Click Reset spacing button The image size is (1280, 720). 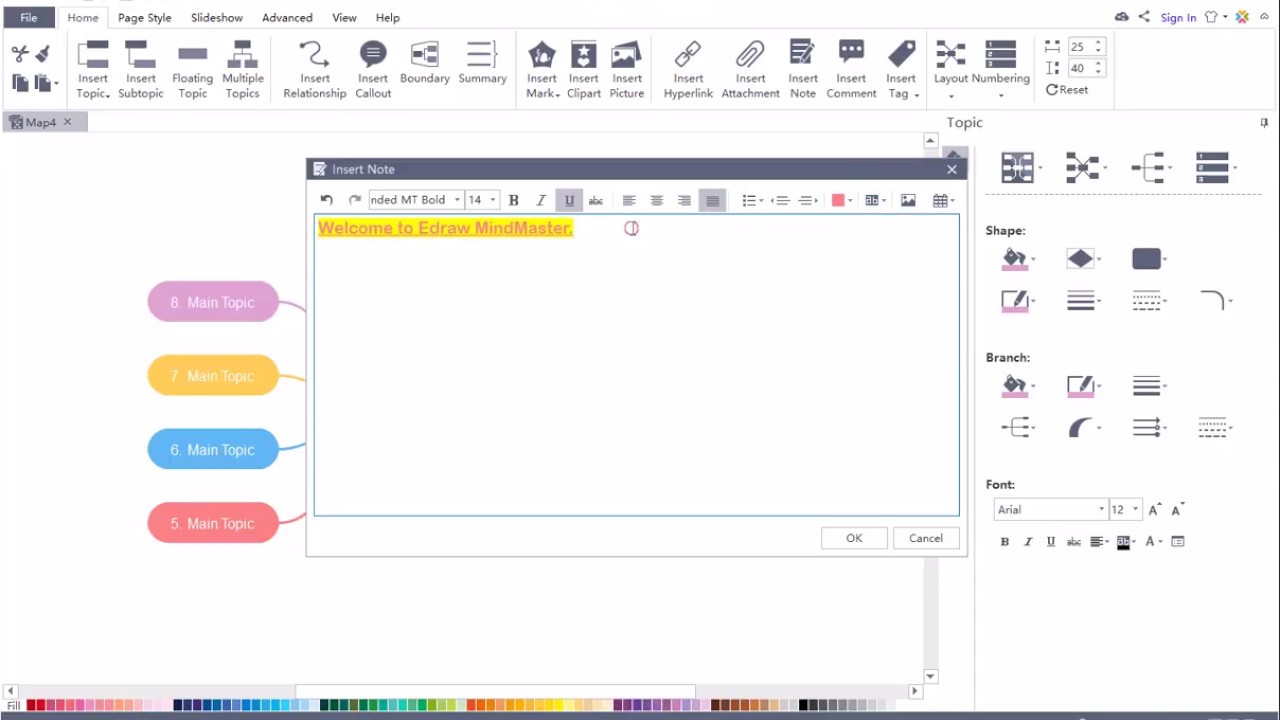tap(1067, 90)
